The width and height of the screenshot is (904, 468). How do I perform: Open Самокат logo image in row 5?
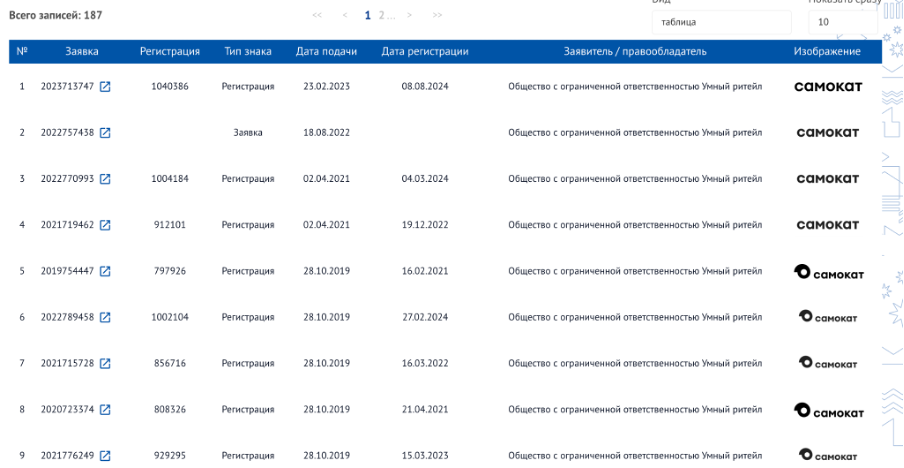pos(827,272)
